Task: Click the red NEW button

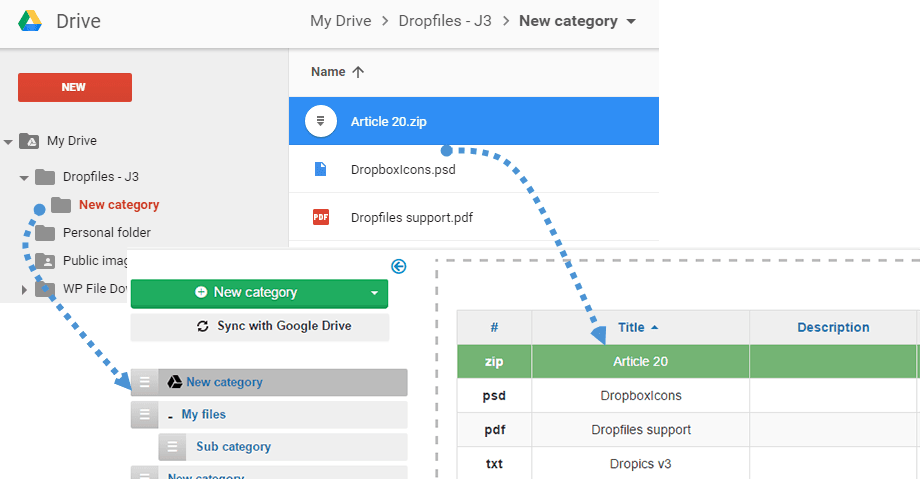Action: (75, 87)
